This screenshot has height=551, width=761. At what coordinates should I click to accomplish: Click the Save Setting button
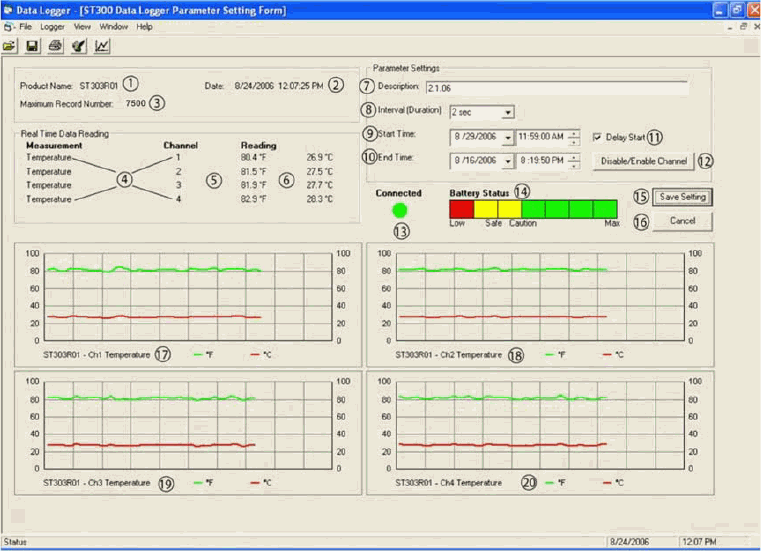click(682, 197)
